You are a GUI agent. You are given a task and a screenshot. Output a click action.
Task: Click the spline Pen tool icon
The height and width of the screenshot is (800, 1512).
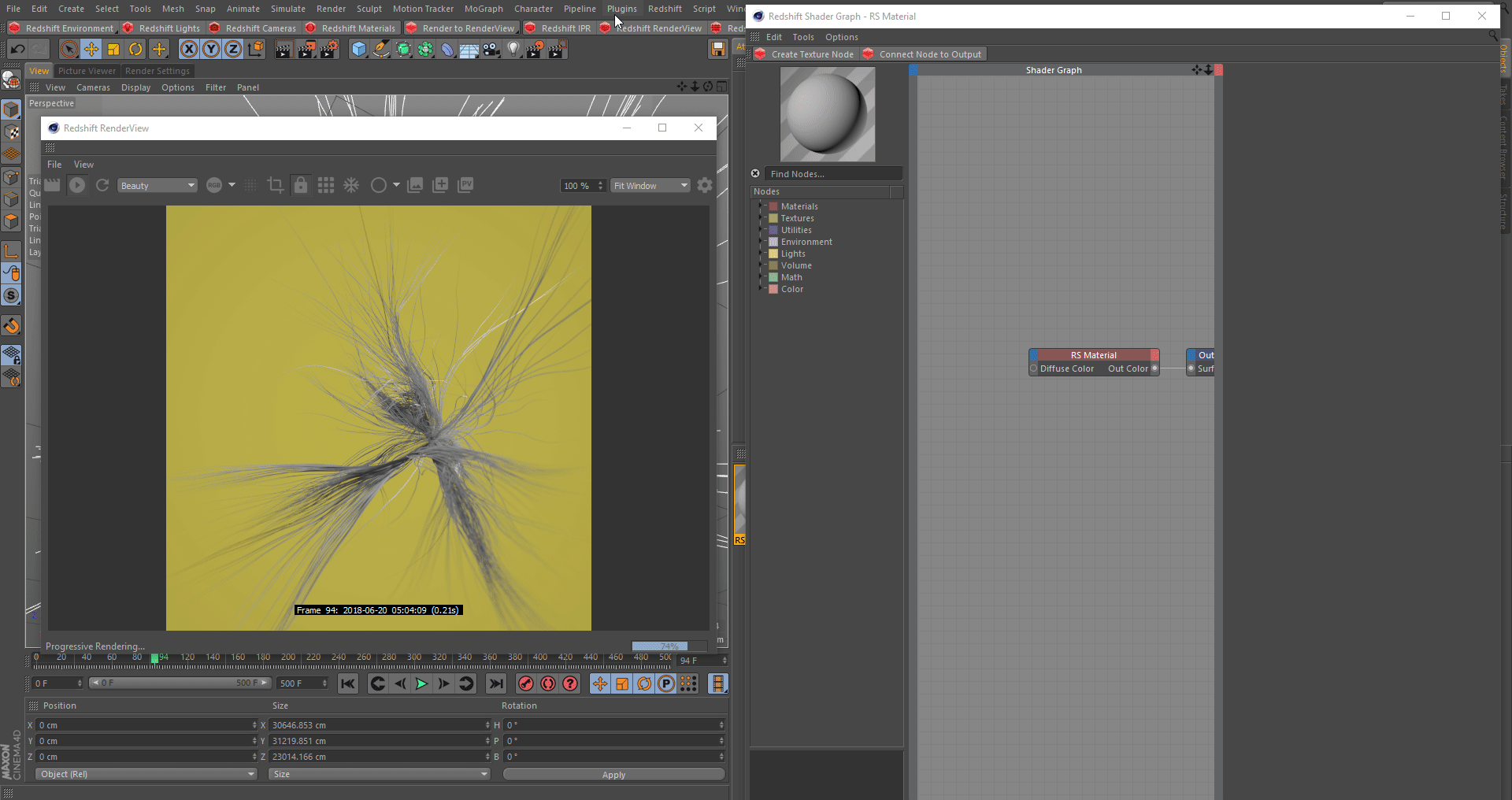[x=381, y=50]
